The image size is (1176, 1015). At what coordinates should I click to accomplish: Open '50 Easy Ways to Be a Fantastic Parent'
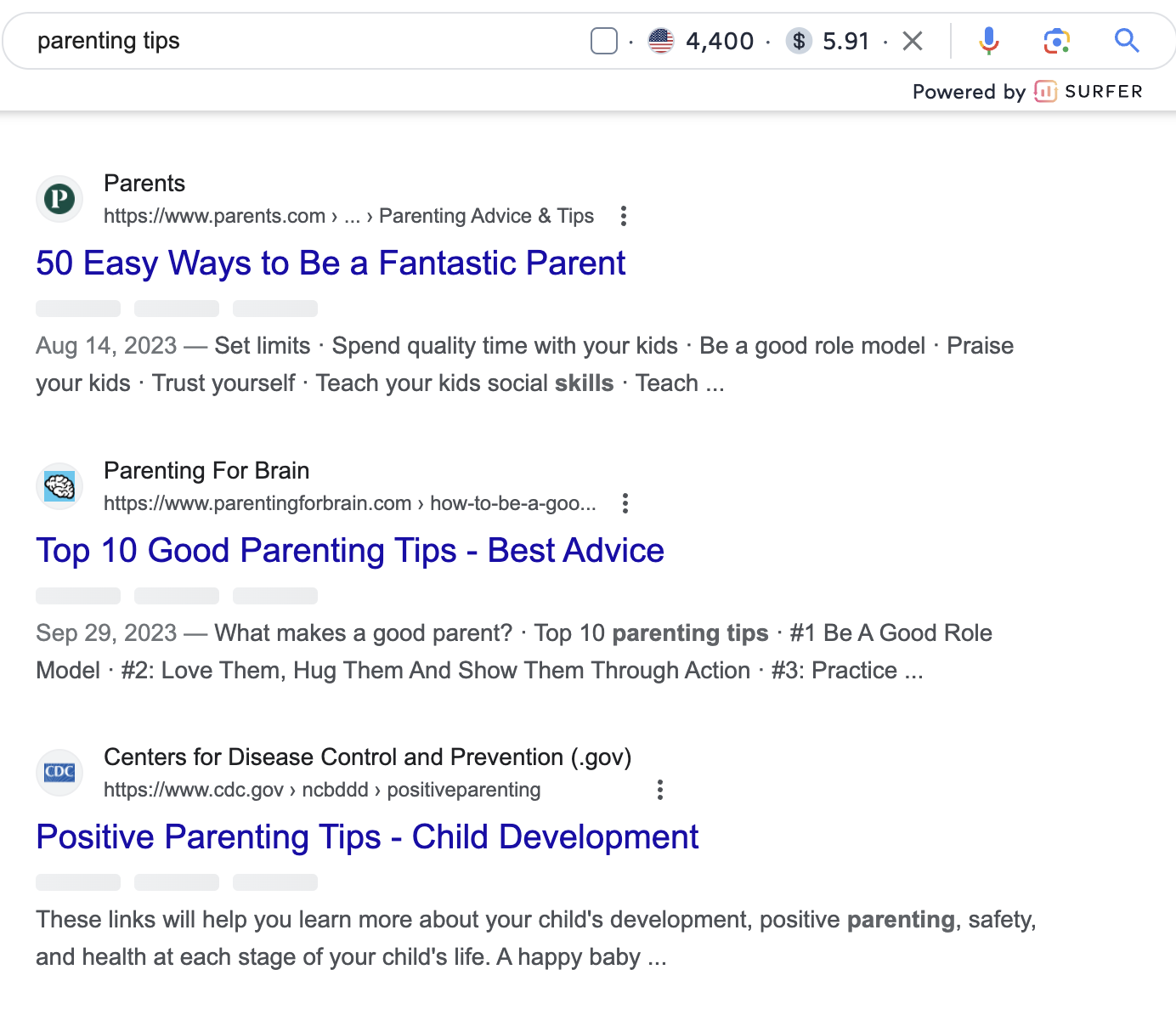point(331,264)
